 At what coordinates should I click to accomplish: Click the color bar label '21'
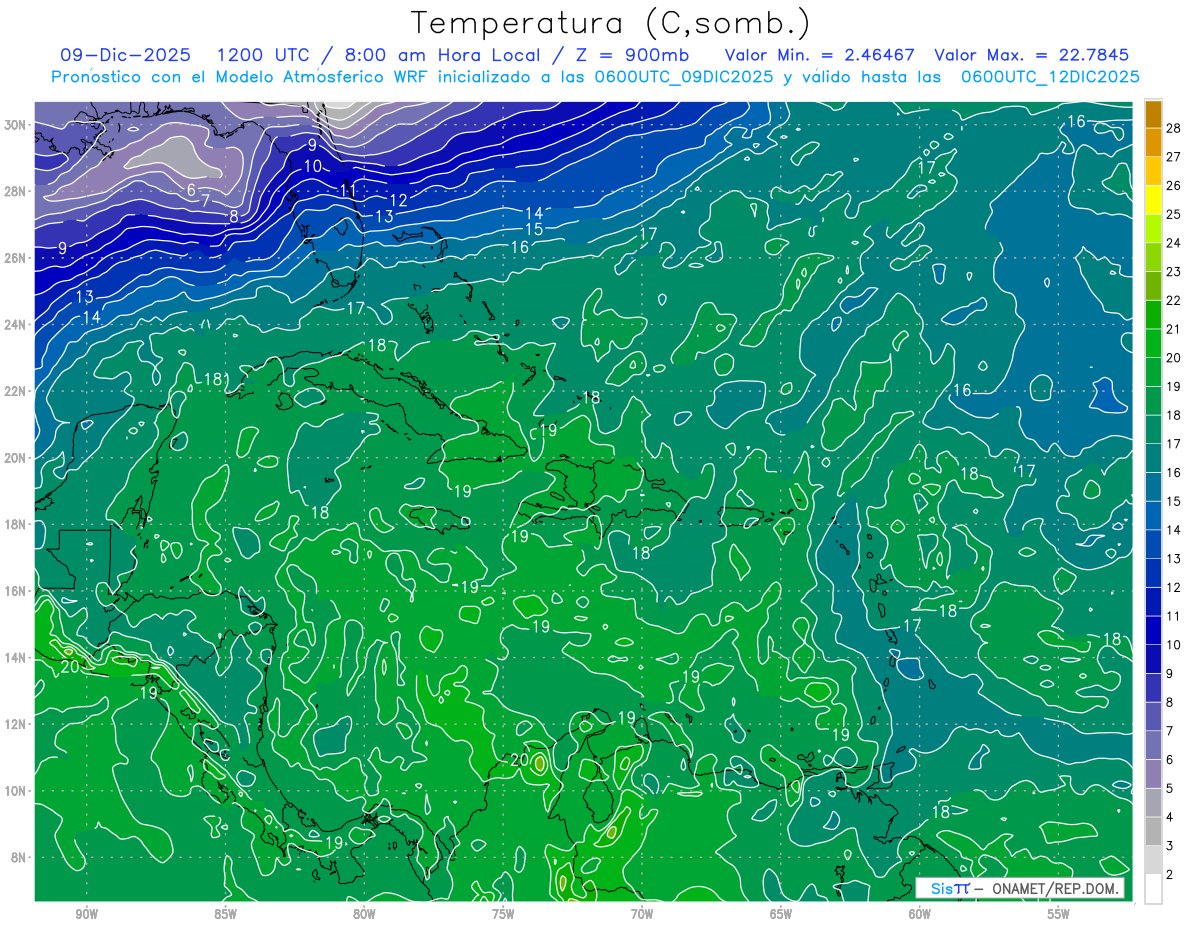[1174, 329]
